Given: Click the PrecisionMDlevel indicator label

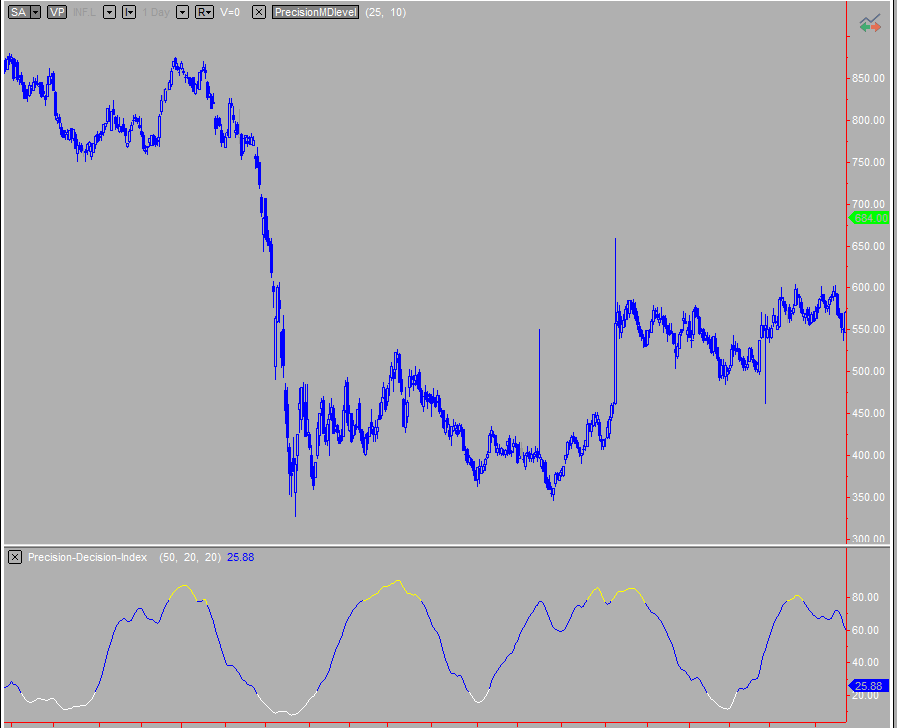Looking at the screenshot, I should pos(315,12).
